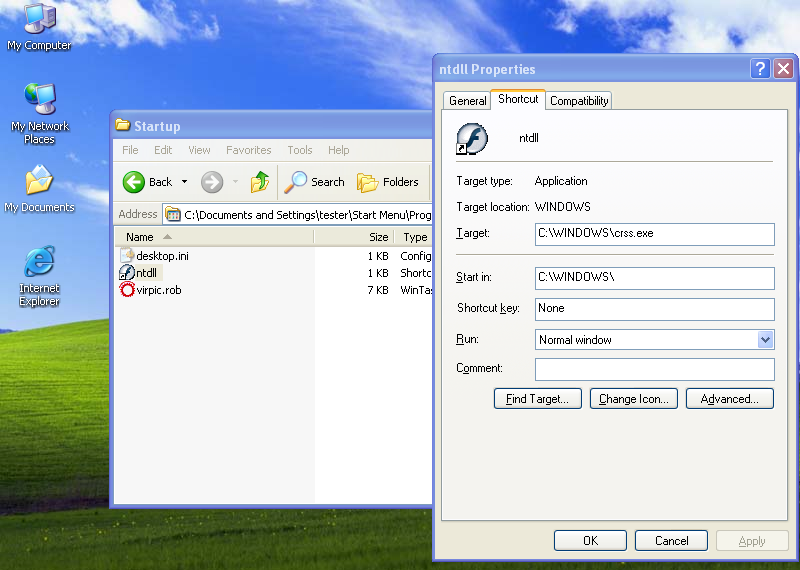The width and height of the screenshot is (800, 570).
Task: Click the Shortcut key field
Action: pyautogui.click(x=655, y=309)
